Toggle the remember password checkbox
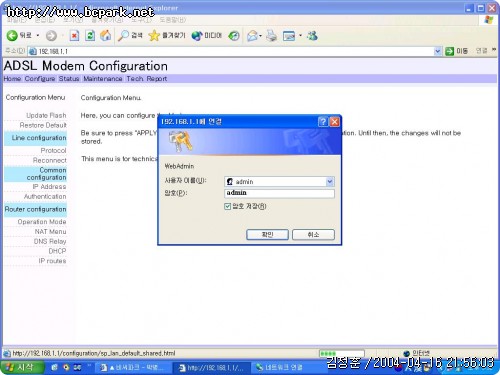500x375 pixels. 228,206
